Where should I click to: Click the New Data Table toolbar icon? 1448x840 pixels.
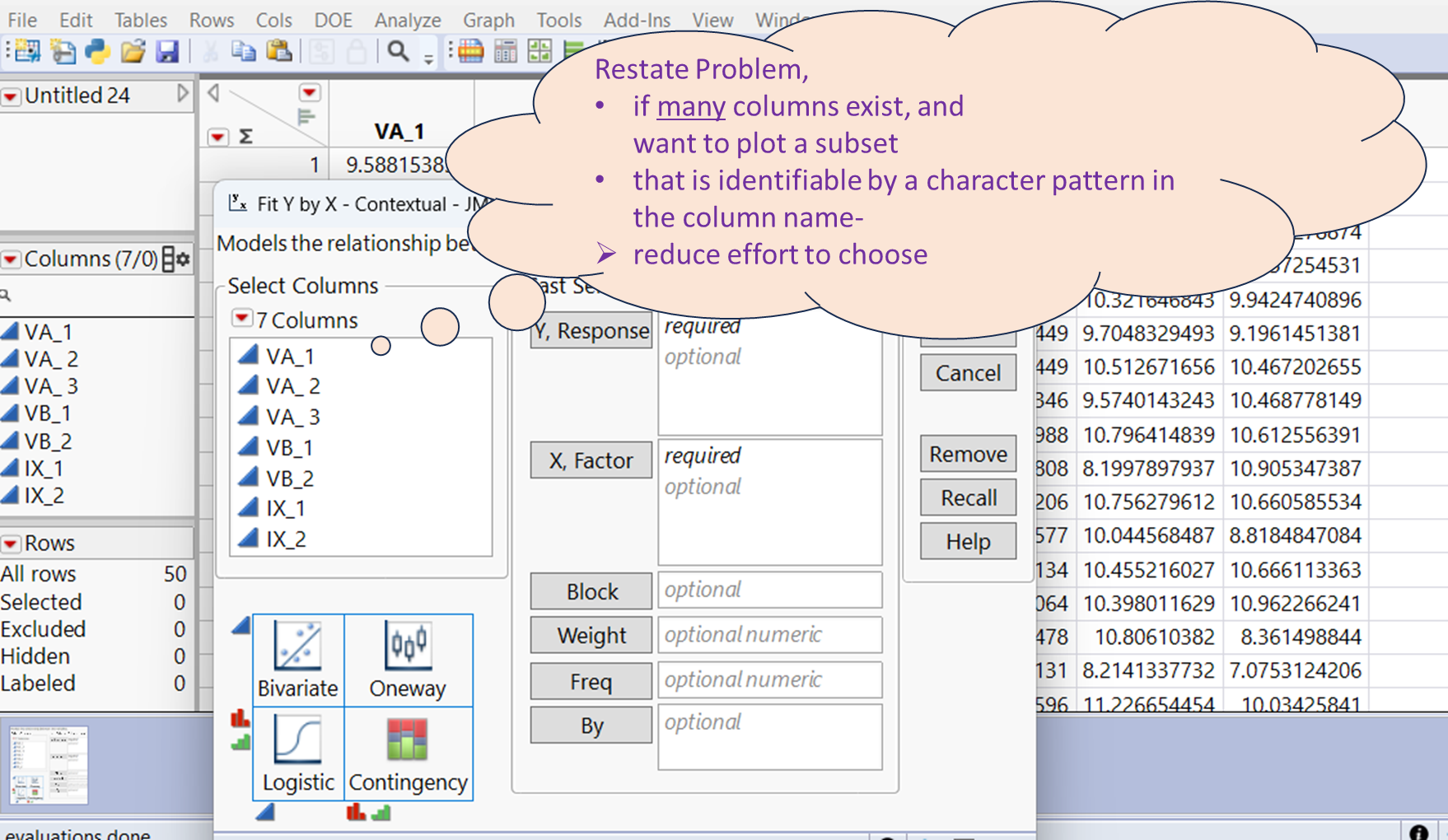pyautogui.click(x=26, y=52)
